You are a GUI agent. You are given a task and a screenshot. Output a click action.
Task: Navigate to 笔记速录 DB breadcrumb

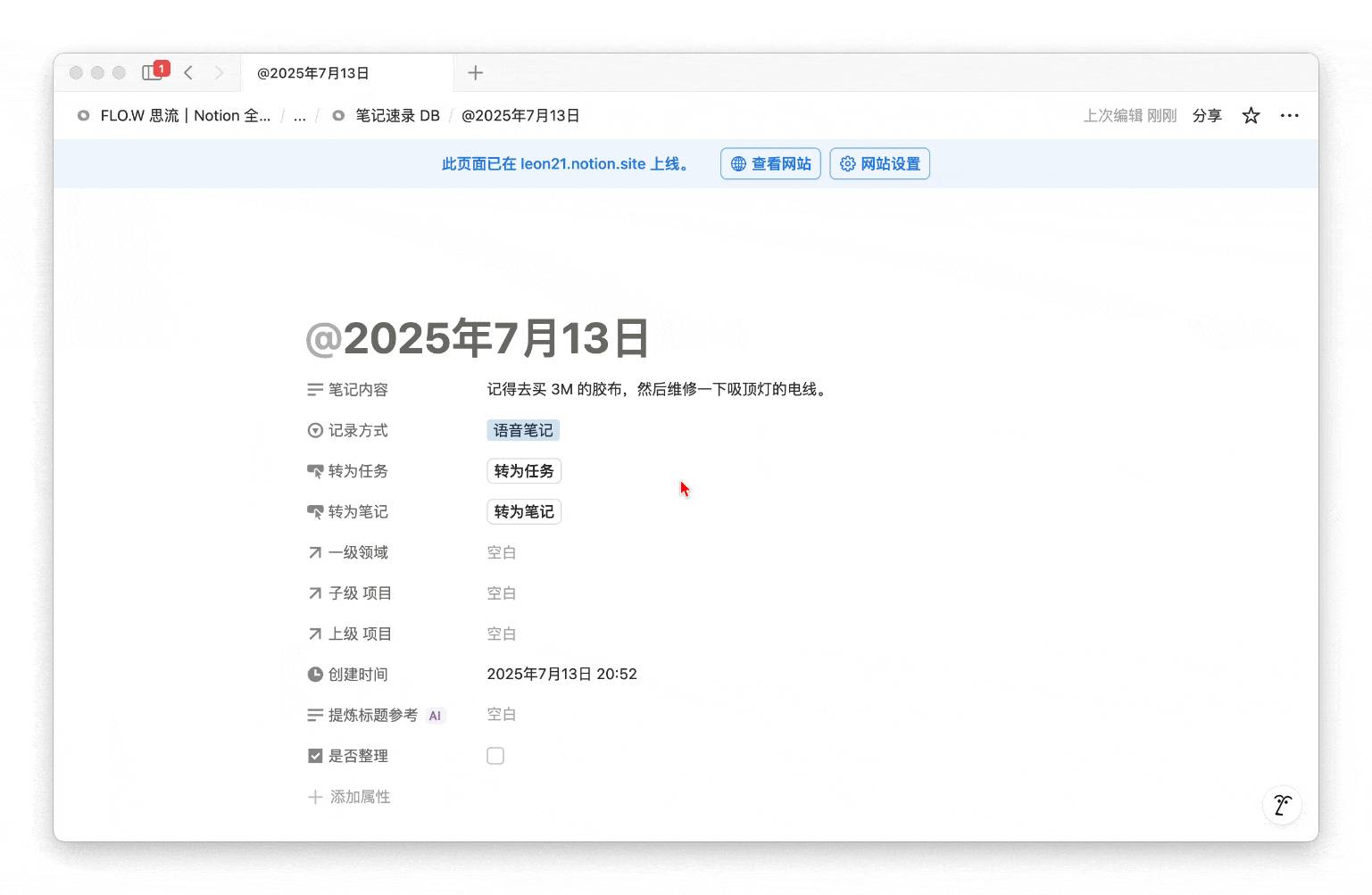click(386, 116)
